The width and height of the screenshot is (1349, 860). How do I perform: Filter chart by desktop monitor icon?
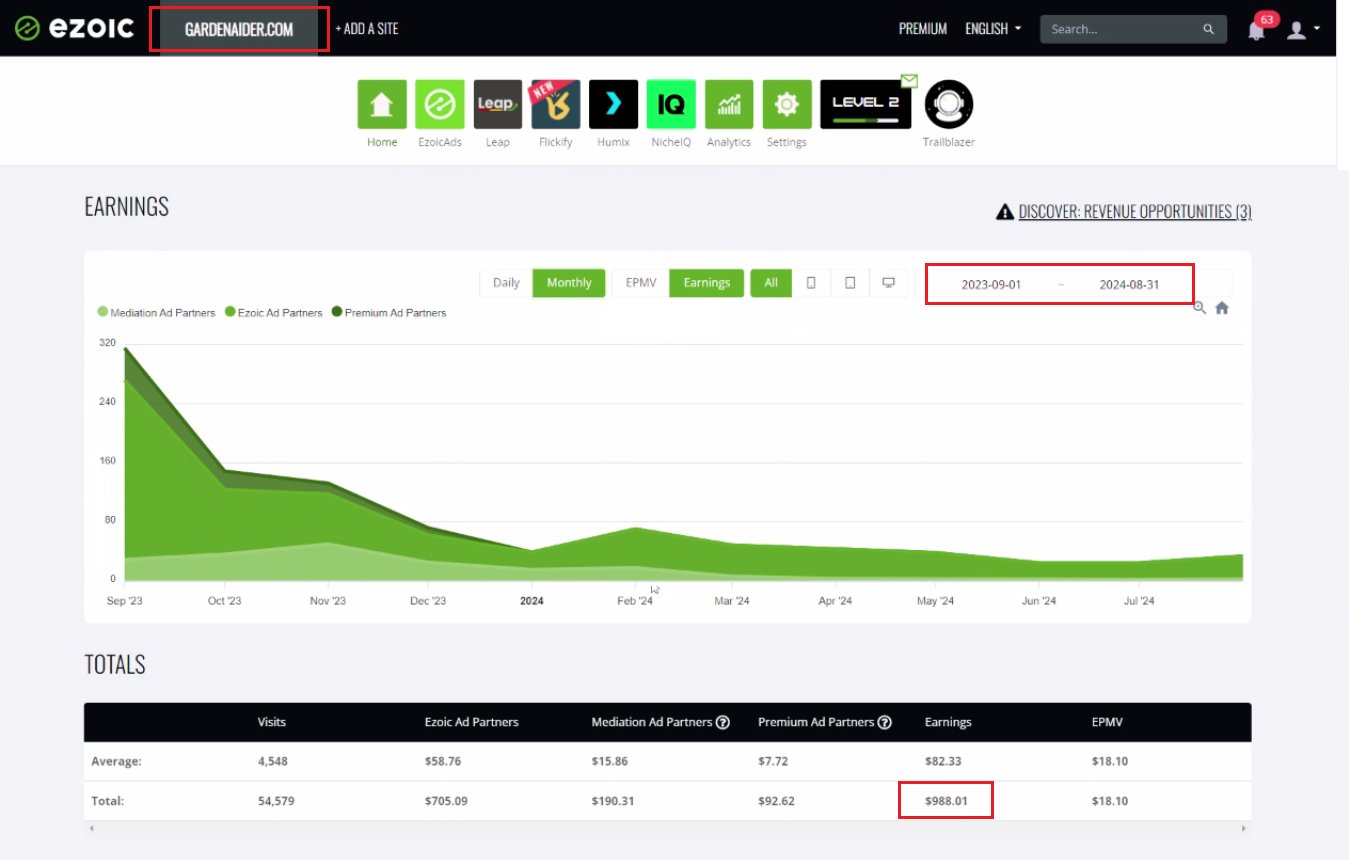tap(888, 283)
